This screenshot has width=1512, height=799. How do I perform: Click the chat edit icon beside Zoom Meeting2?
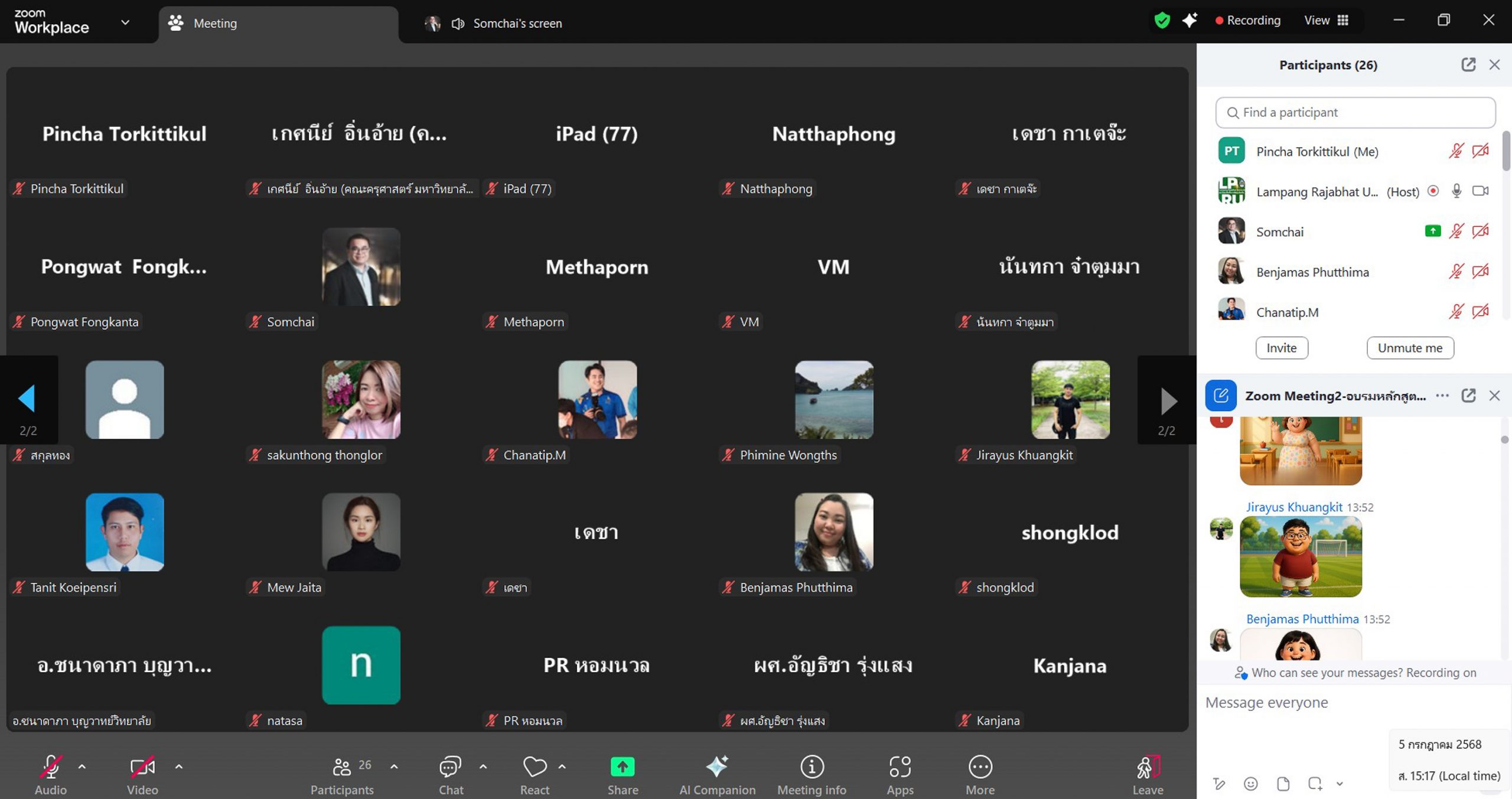point(1221,395)
